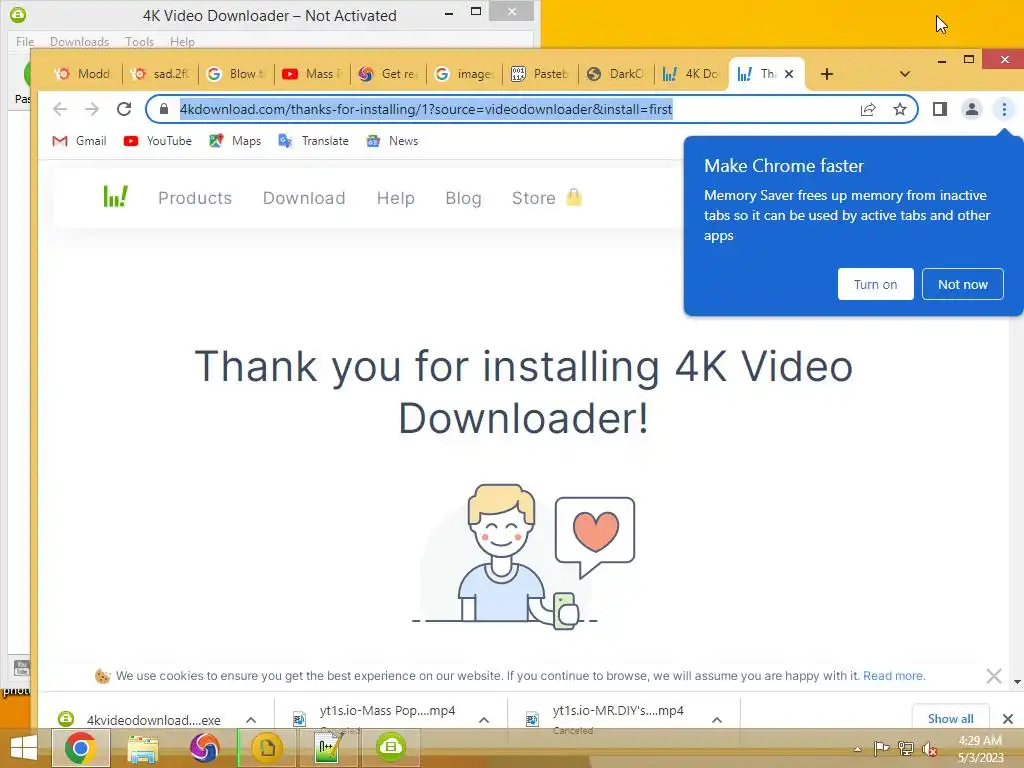Open the 4K Video Downloader taskbar icon

391,748
